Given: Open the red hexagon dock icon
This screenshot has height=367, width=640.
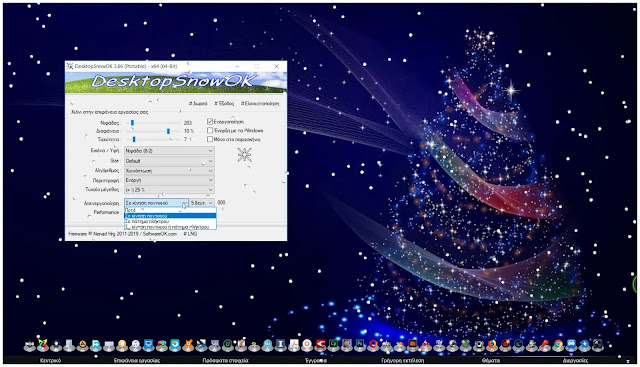Looking at the screenshot, I should 373,344.
